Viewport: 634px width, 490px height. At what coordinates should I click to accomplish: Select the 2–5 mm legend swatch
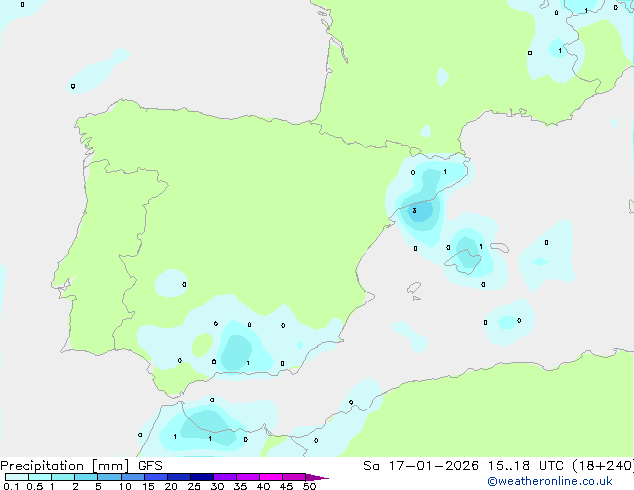point(86,477)
